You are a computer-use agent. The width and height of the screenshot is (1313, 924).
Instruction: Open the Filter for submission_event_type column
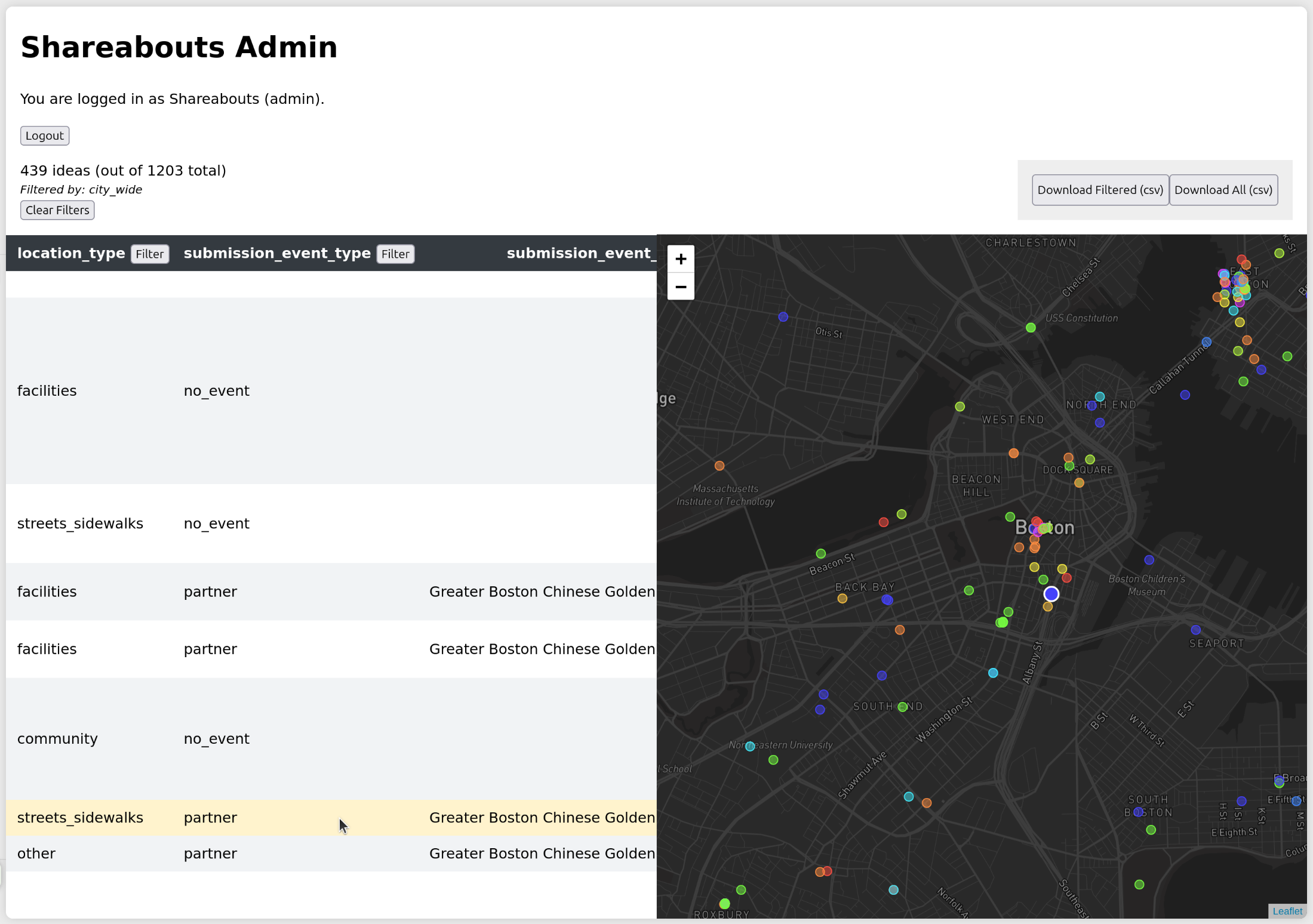(395, 254)
